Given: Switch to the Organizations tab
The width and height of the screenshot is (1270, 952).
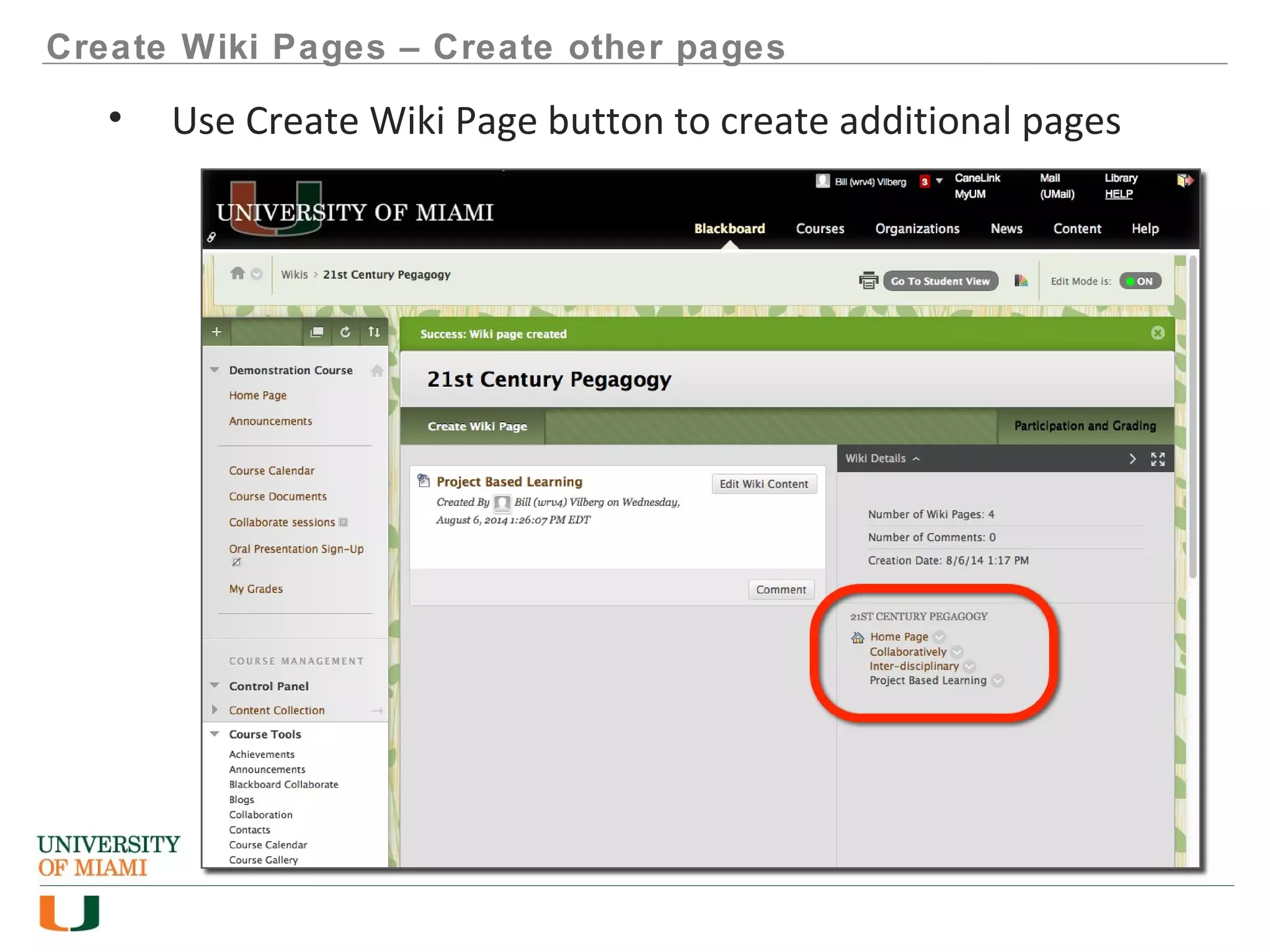Looking at the screenshot, I should point(917,229).
